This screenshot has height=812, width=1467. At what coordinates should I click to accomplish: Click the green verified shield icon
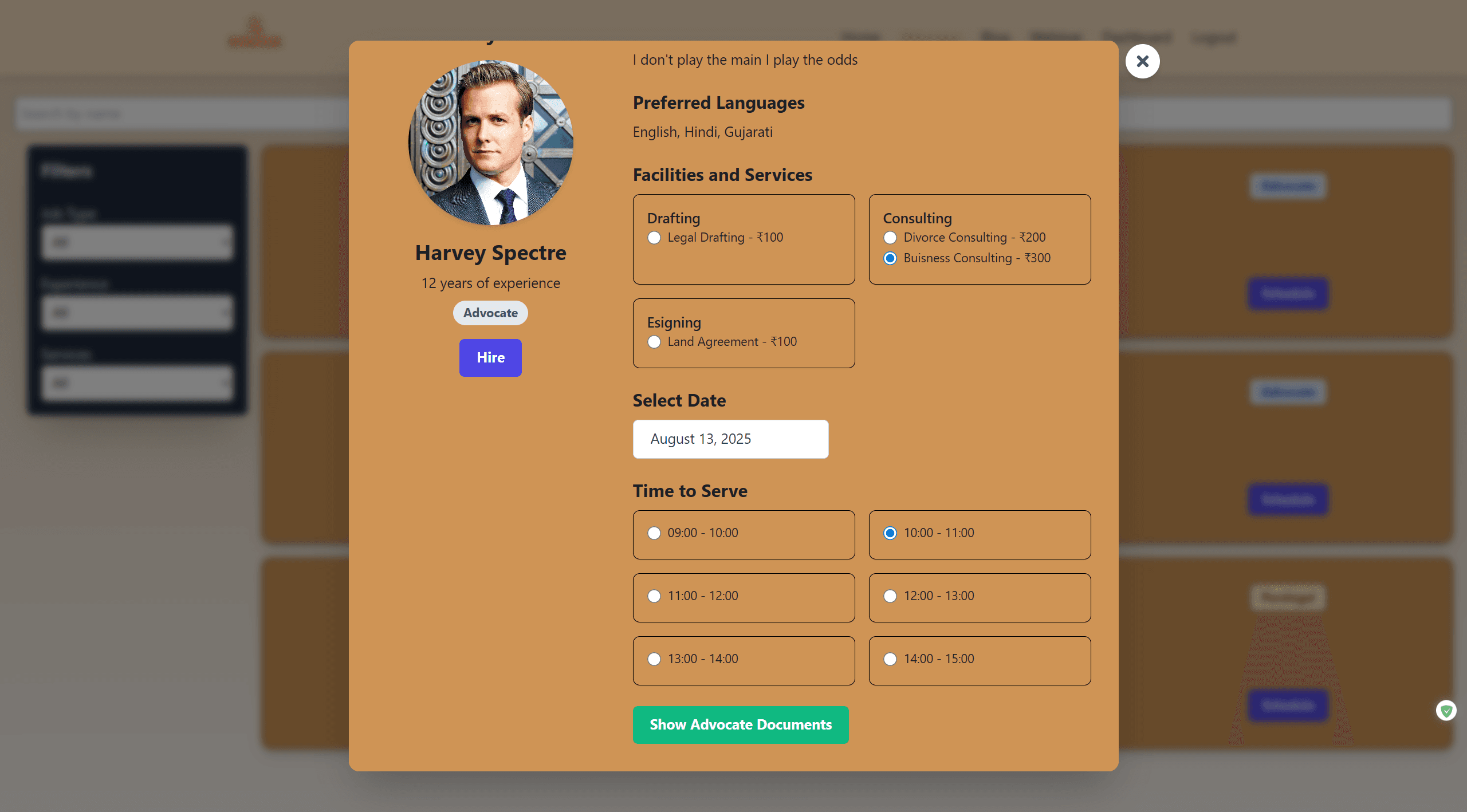click(x=1447, y=710)
